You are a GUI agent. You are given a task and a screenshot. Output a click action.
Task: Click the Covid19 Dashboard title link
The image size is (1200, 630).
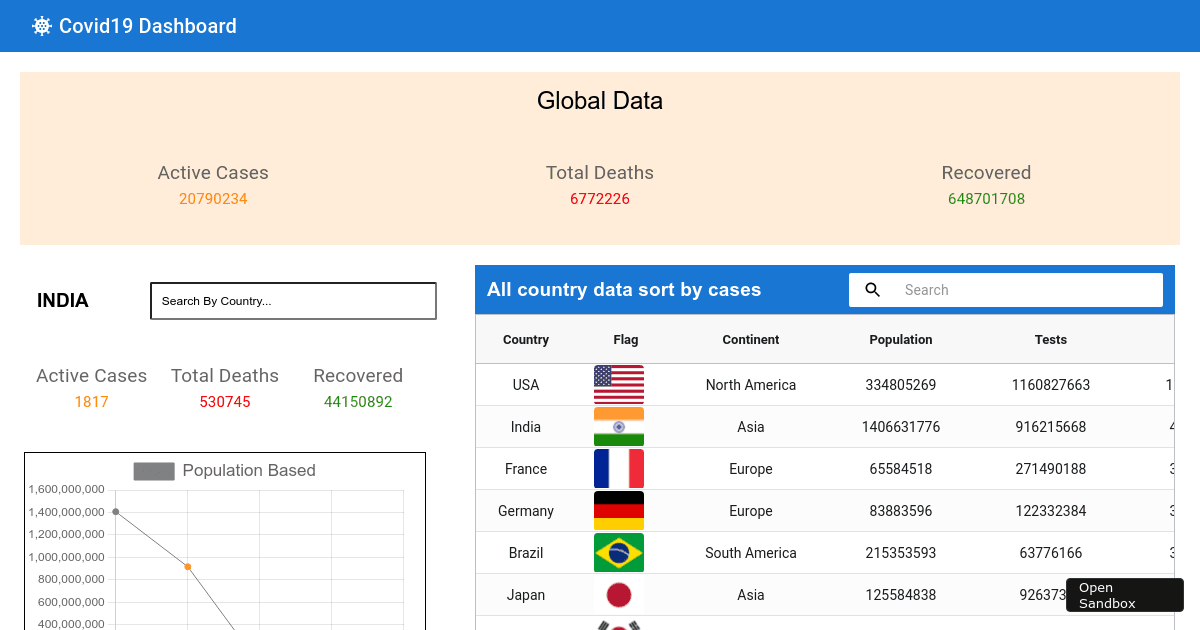click(x=148, y=25)
